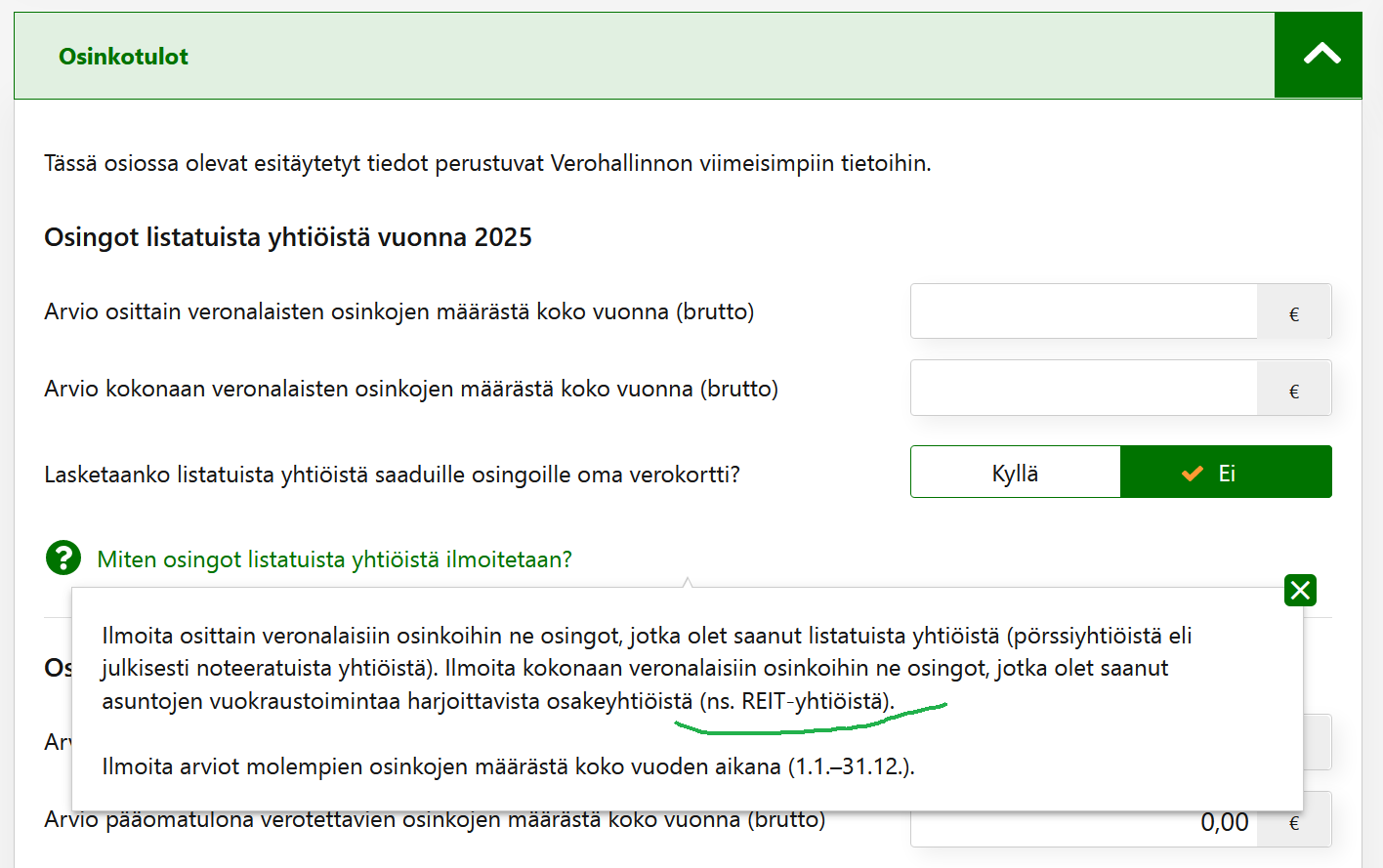Click label 'Arvio kokonaan veronalaisten osinkojen määrästä'
This screenshot has height=868, width=1383.
pos(410,389)
